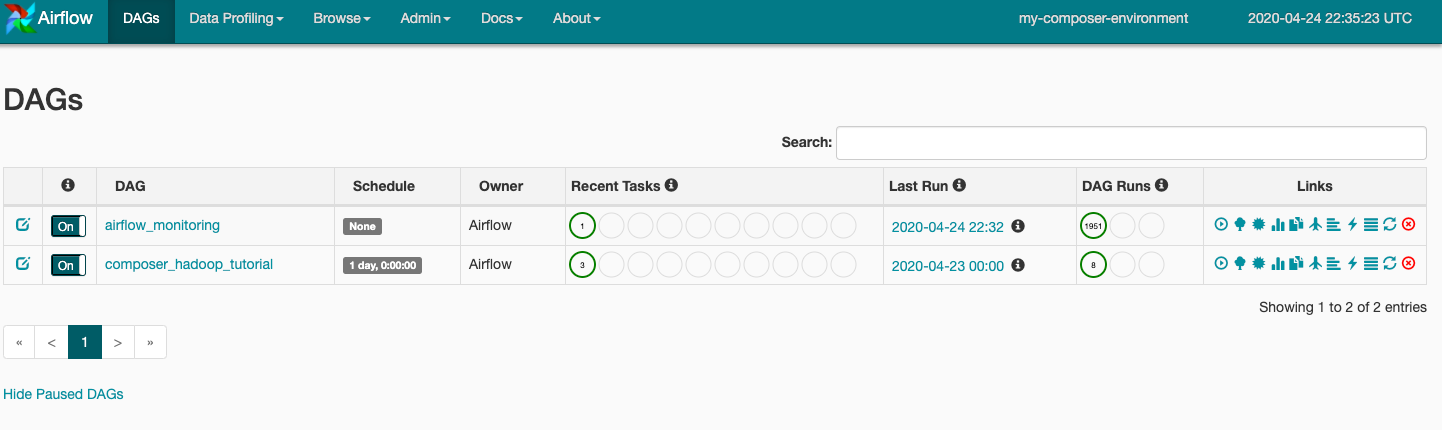Open Landing Times airplane icon for airflow_monitoring

click(1315, 225)
